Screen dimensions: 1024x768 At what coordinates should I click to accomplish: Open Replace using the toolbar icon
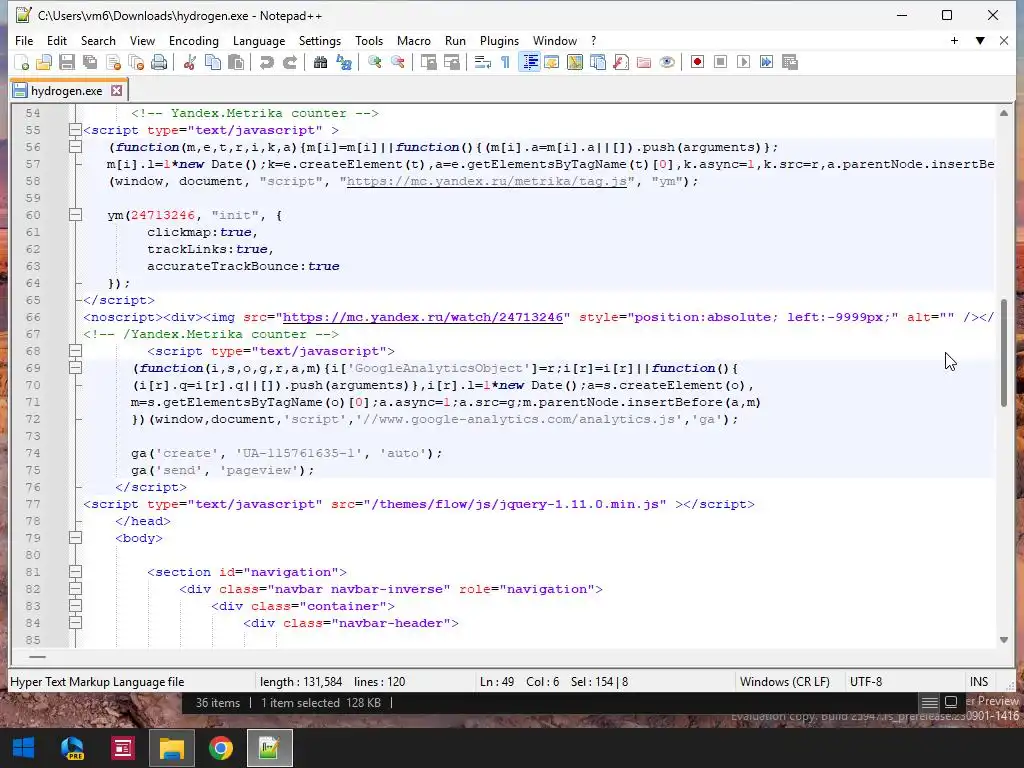click(344, 62)
